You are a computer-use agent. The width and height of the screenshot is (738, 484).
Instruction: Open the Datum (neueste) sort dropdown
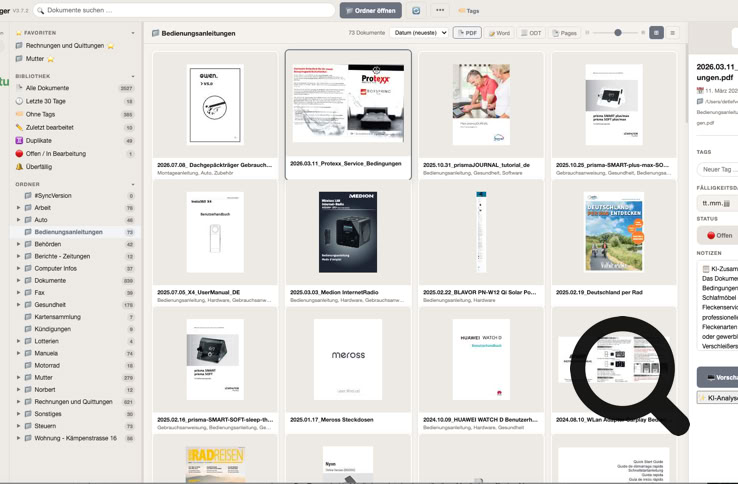click(x=419, y=32)
